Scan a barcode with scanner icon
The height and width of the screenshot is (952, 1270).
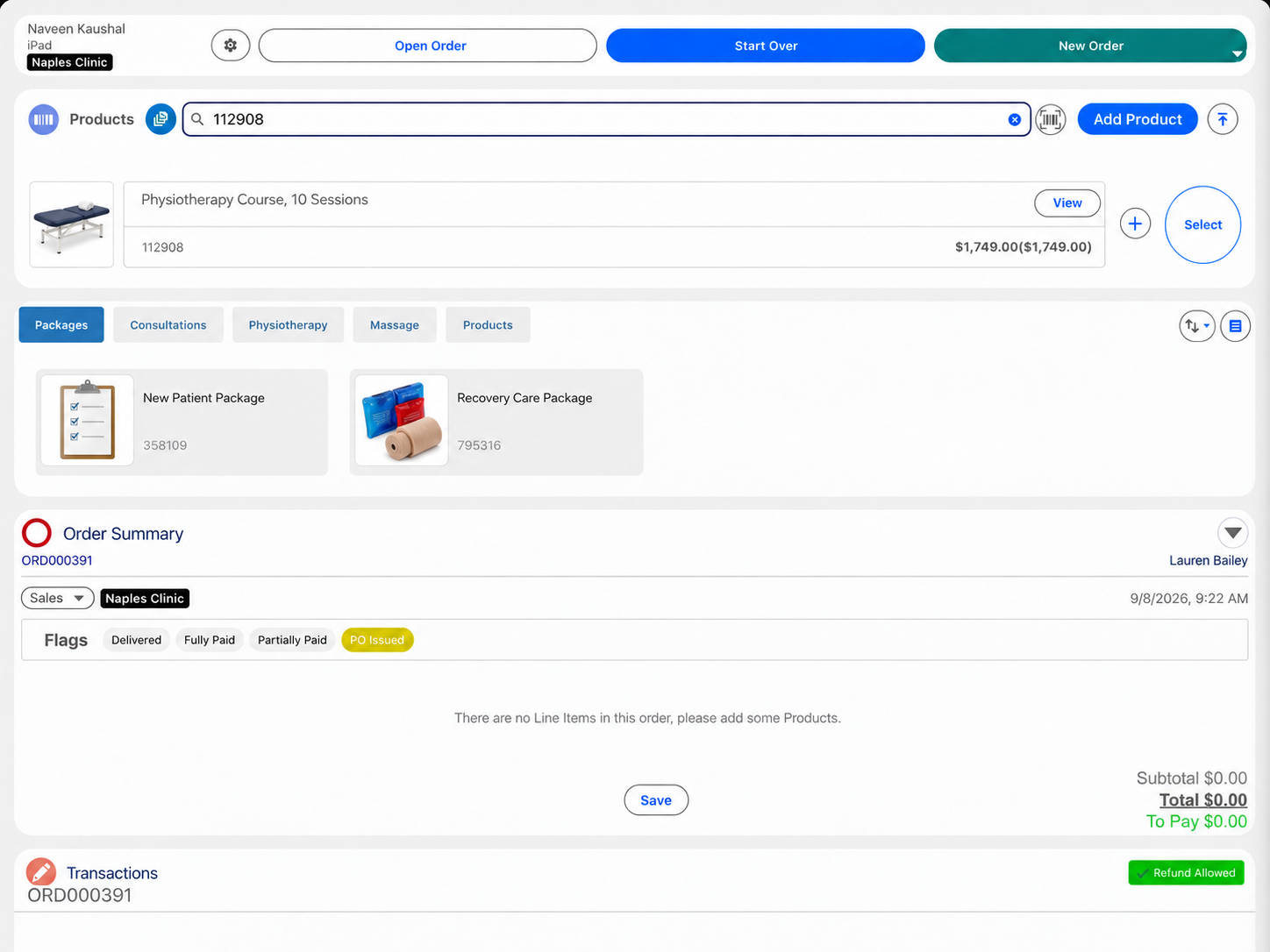tap(1051, 119)
